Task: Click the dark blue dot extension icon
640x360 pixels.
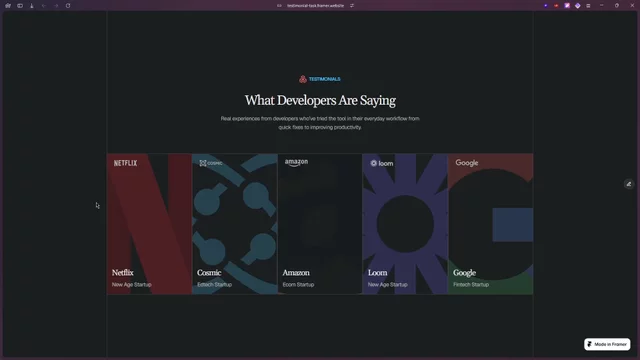Action: (546, 6)
